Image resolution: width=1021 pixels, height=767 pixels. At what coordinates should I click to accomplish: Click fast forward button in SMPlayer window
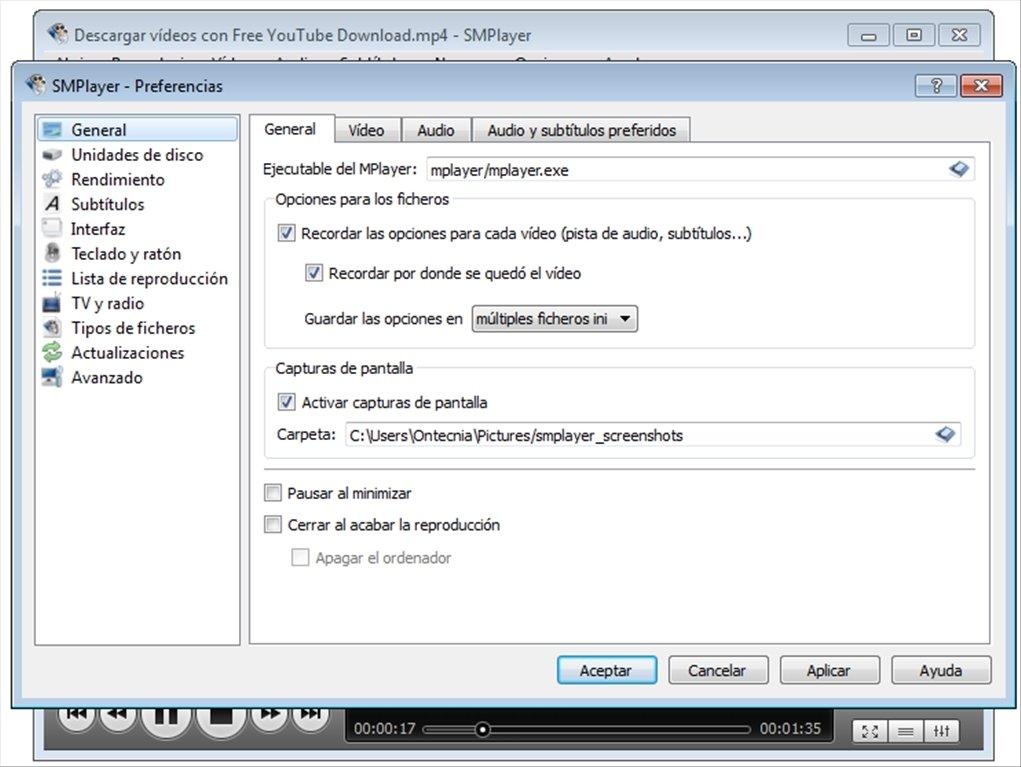tap(270, 714)
